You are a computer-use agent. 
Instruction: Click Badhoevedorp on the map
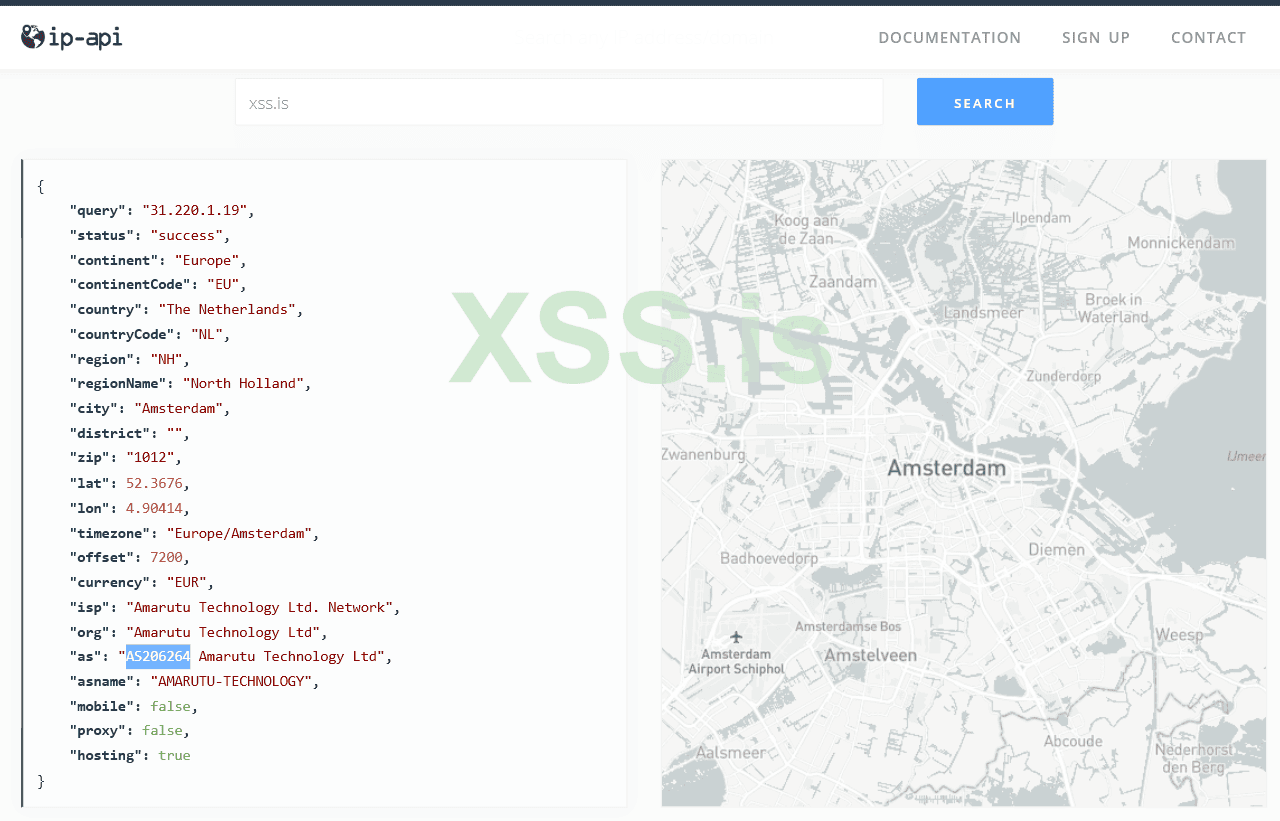769,558
